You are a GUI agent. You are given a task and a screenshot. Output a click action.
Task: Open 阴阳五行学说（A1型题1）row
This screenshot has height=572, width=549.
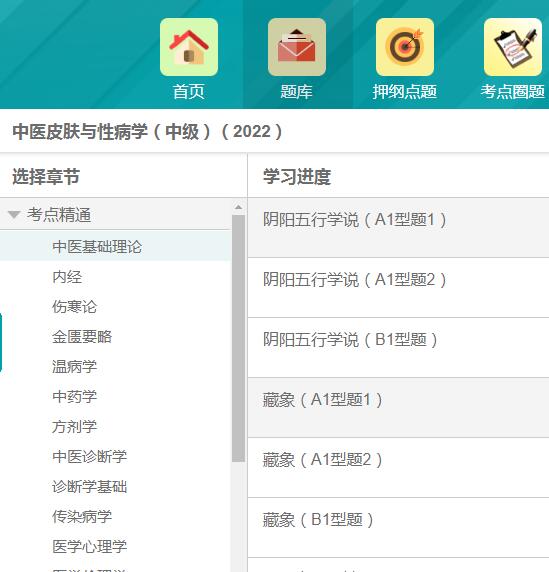click(x=398, y=228)
